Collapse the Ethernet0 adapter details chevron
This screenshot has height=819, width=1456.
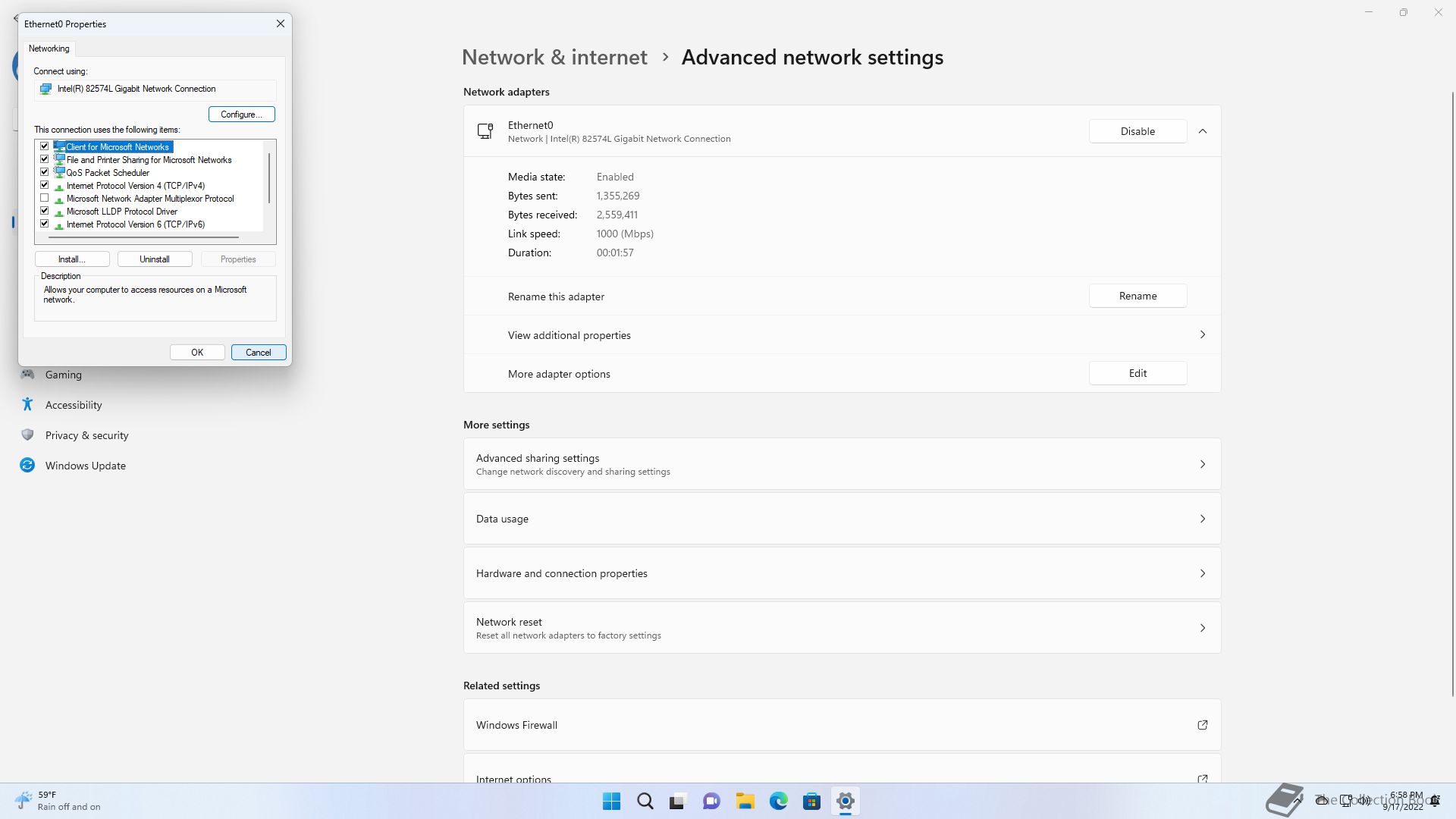click(1202, 131)
